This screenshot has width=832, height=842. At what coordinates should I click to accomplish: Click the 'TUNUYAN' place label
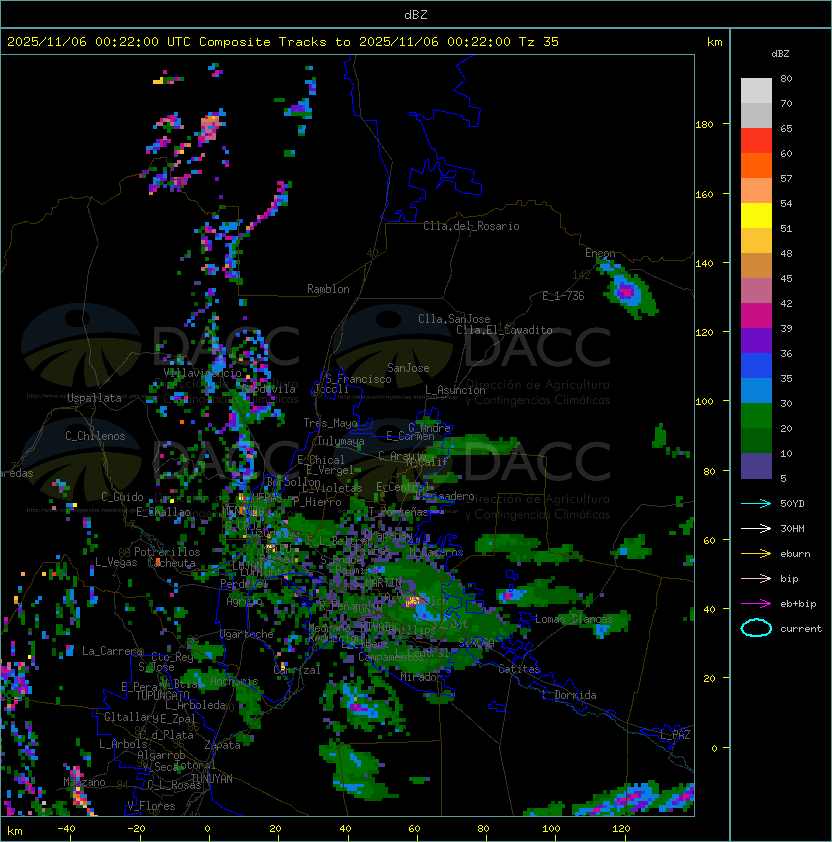[212, 779]
